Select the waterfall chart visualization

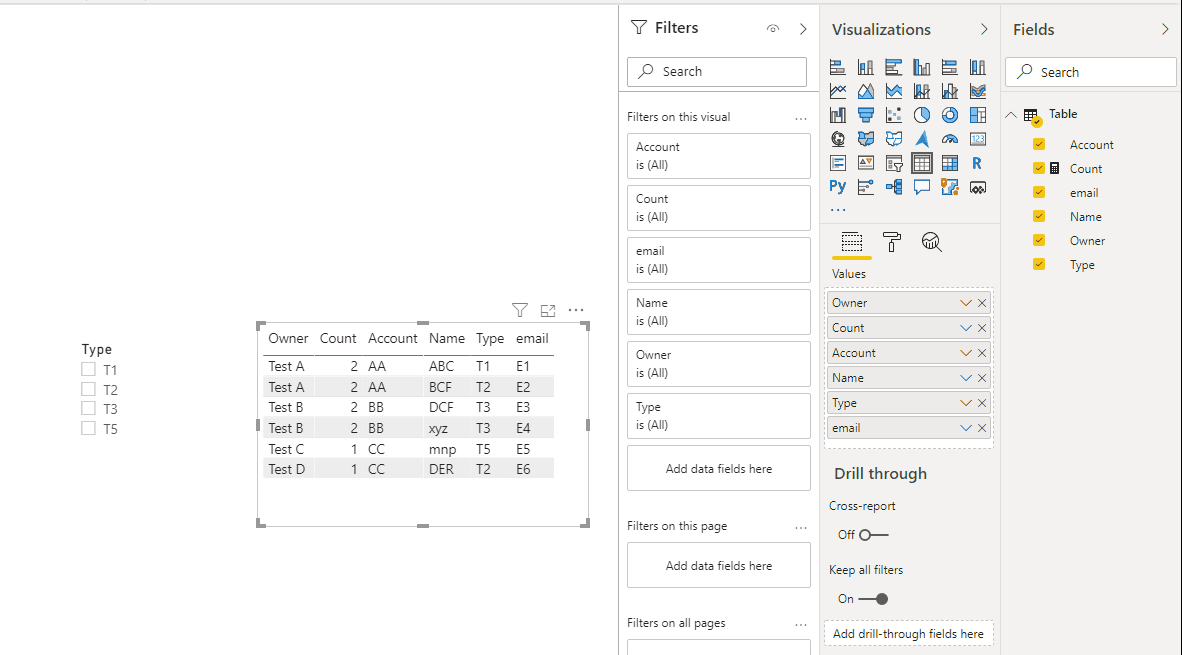838,115
